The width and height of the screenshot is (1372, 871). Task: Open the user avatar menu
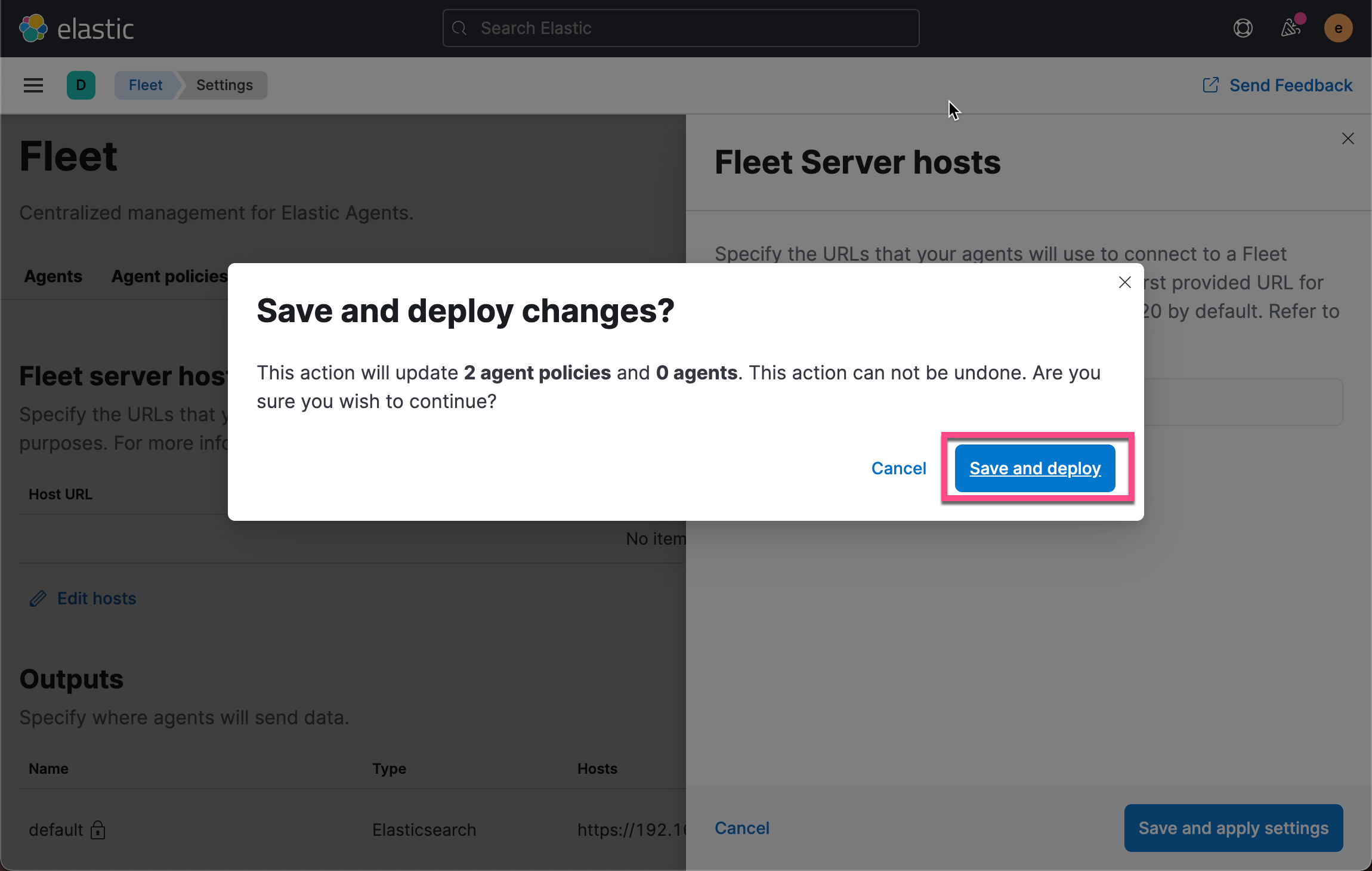click(1338, 28)
